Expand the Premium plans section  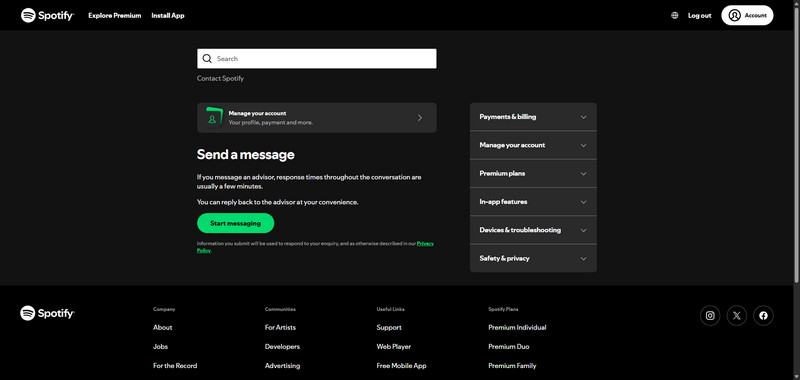click(533, 173)
